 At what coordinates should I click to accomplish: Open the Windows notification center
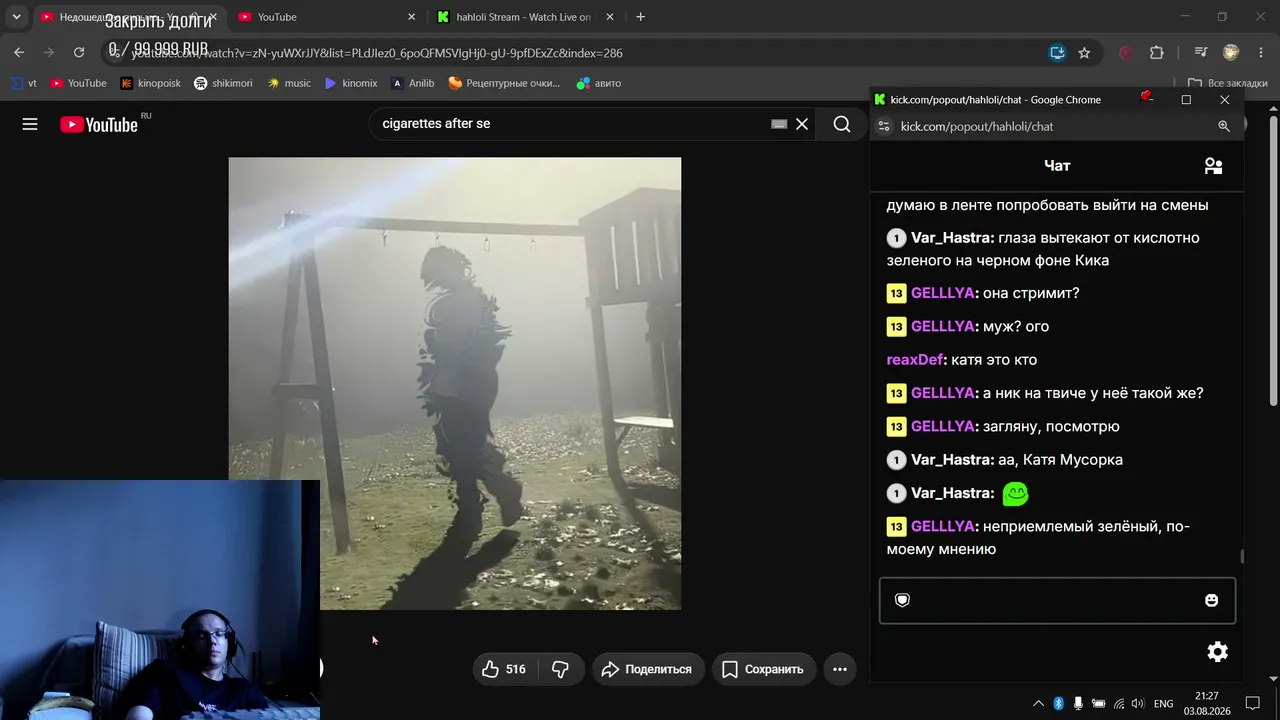pos(1252,703)
